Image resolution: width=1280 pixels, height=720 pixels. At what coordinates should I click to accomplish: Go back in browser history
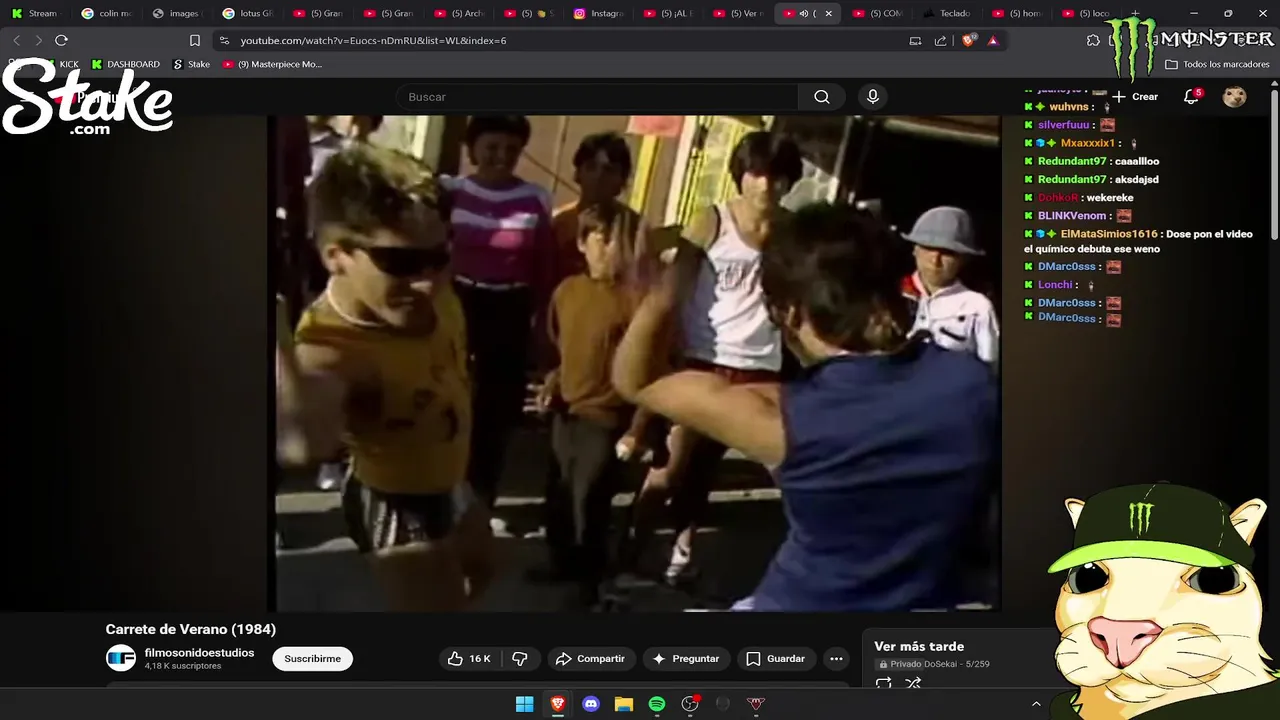16,40
